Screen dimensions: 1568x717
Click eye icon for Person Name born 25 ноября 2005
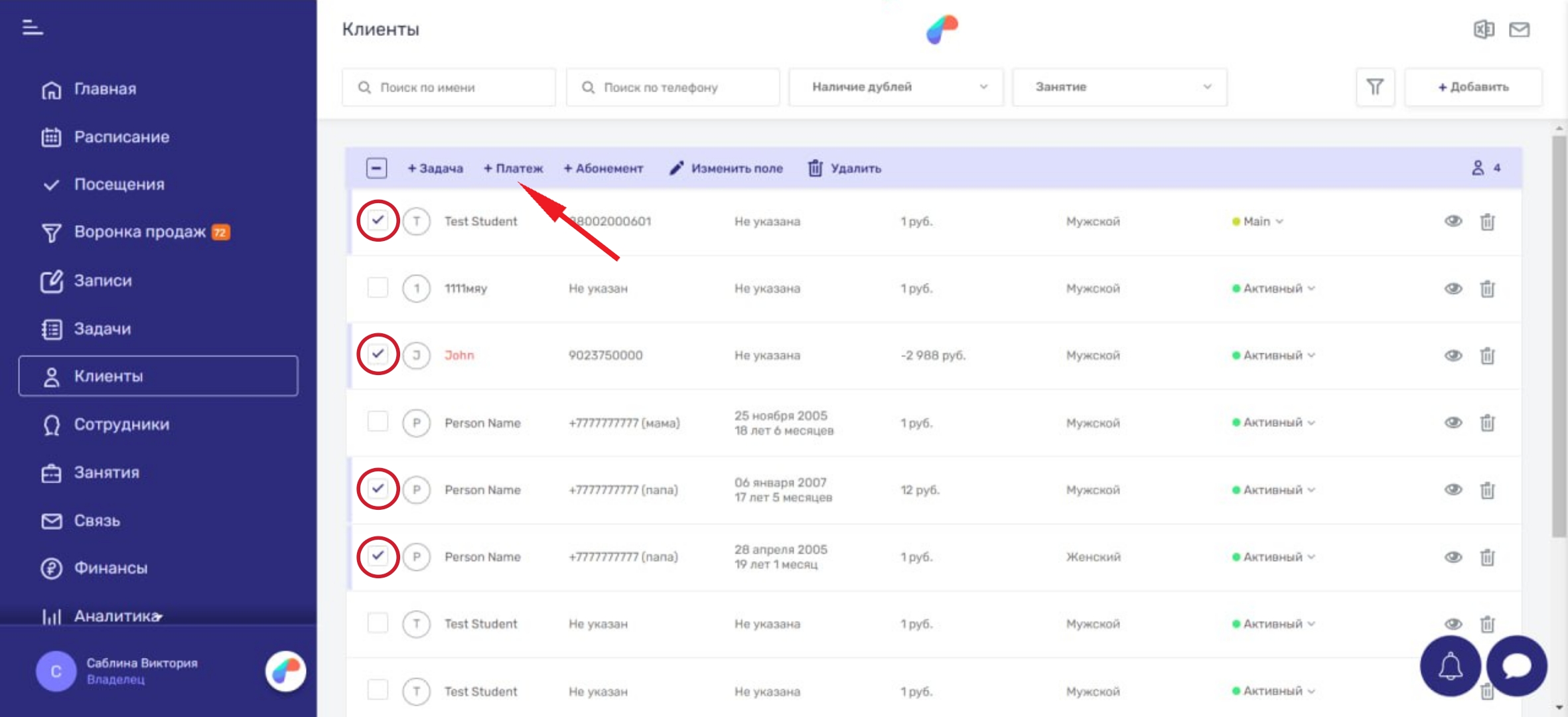[x=1453, y=422]
